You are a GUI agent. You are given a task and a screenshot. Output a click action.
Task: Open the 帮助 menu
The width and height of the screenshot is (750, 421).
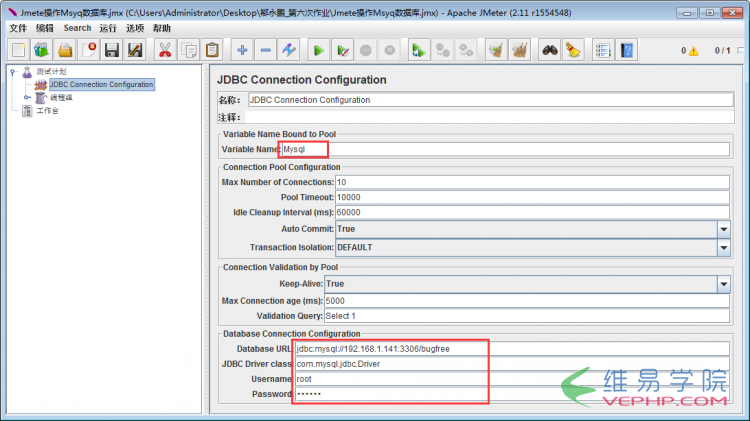(162, 28)
